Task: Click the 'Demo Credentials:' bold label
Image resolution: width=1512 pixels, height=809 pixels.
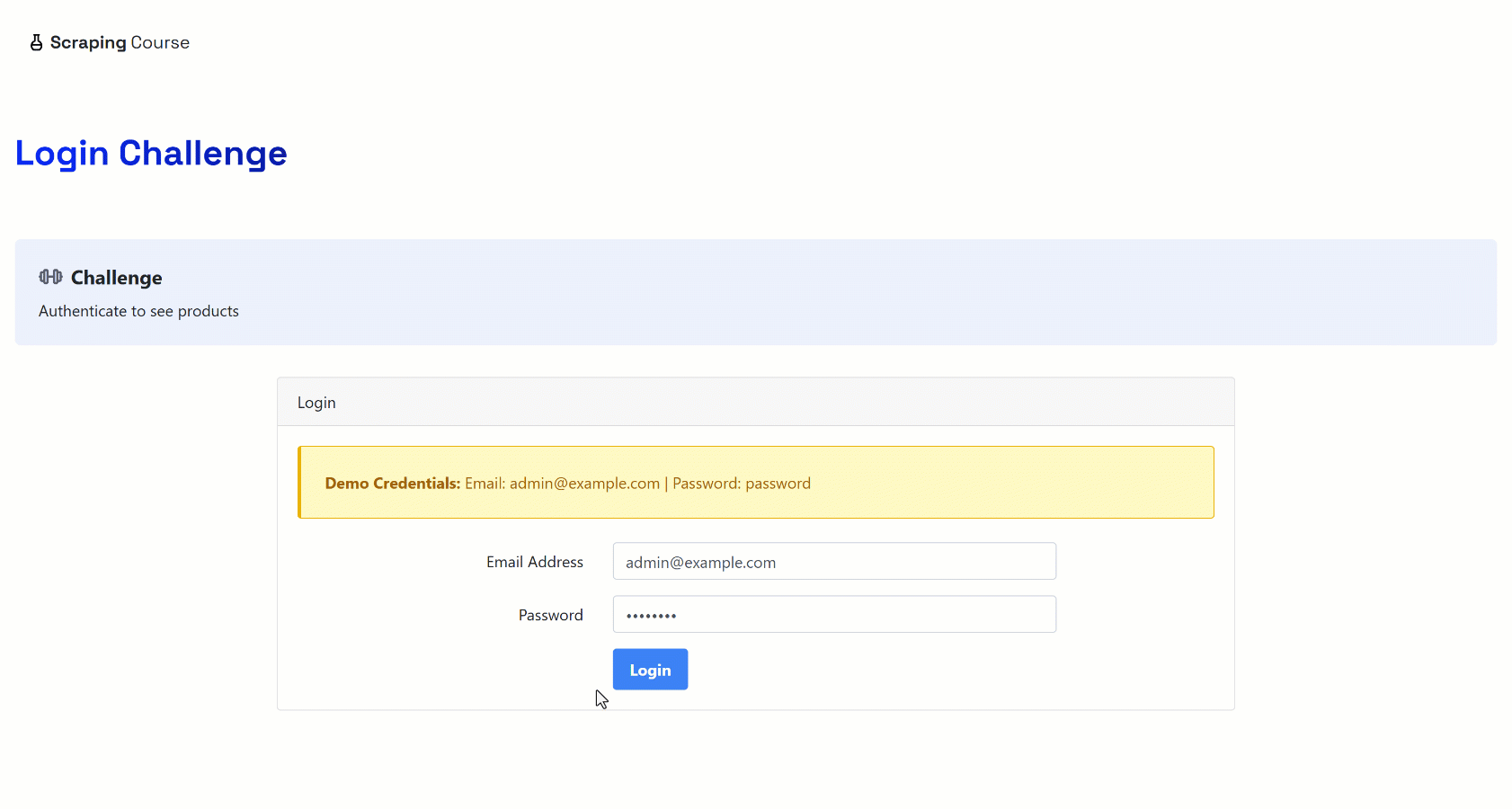Action: point(393,484)
